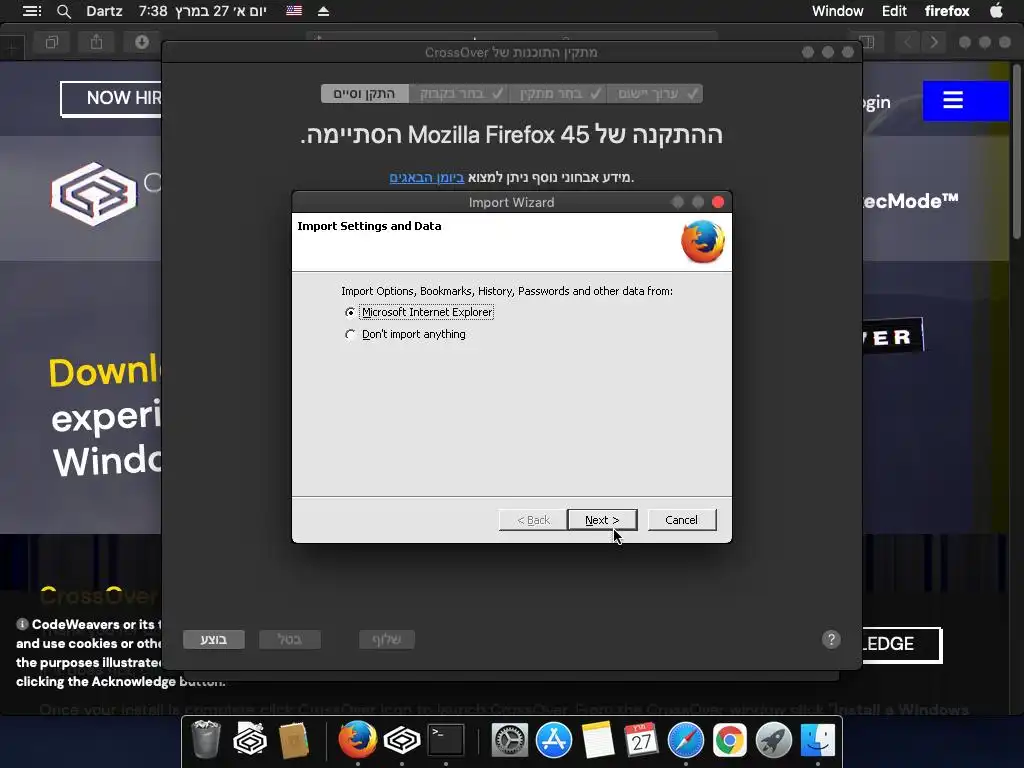
Task: Open the bug log link ביומן הבאגים
Action: [426, 177]
